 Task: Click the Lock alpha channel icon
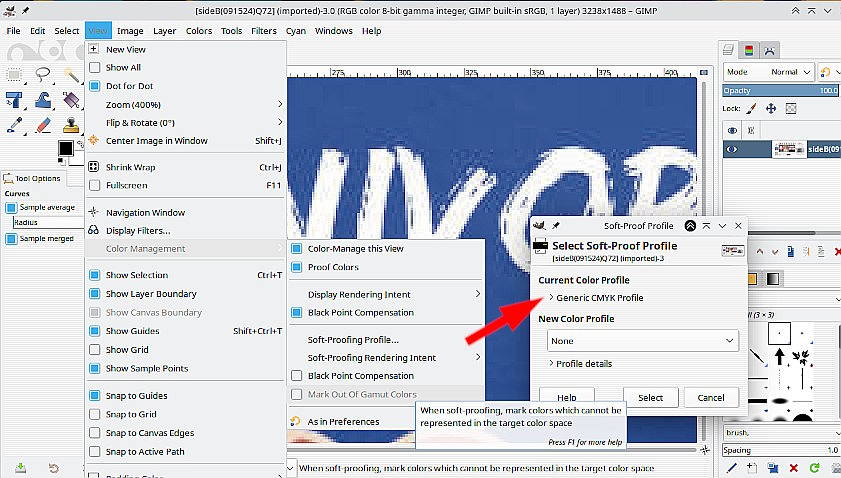pos(791,108)
